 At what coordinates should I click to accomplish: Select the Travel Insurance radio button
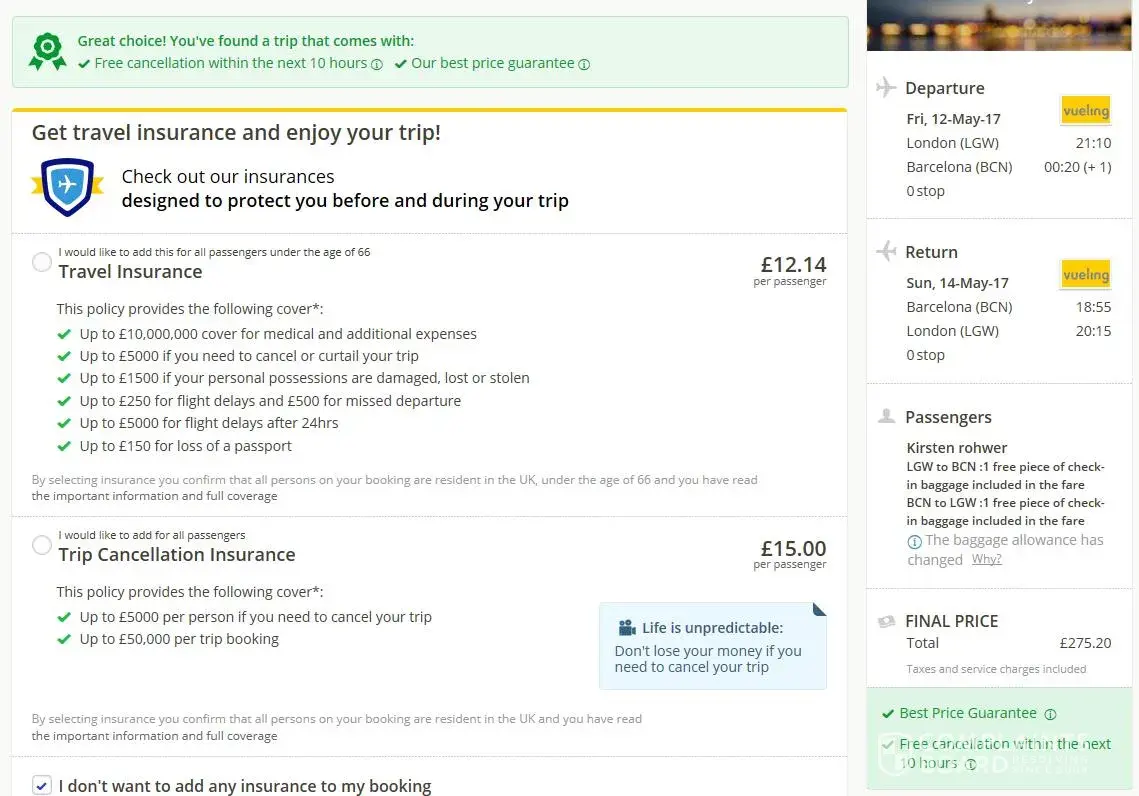42,263
